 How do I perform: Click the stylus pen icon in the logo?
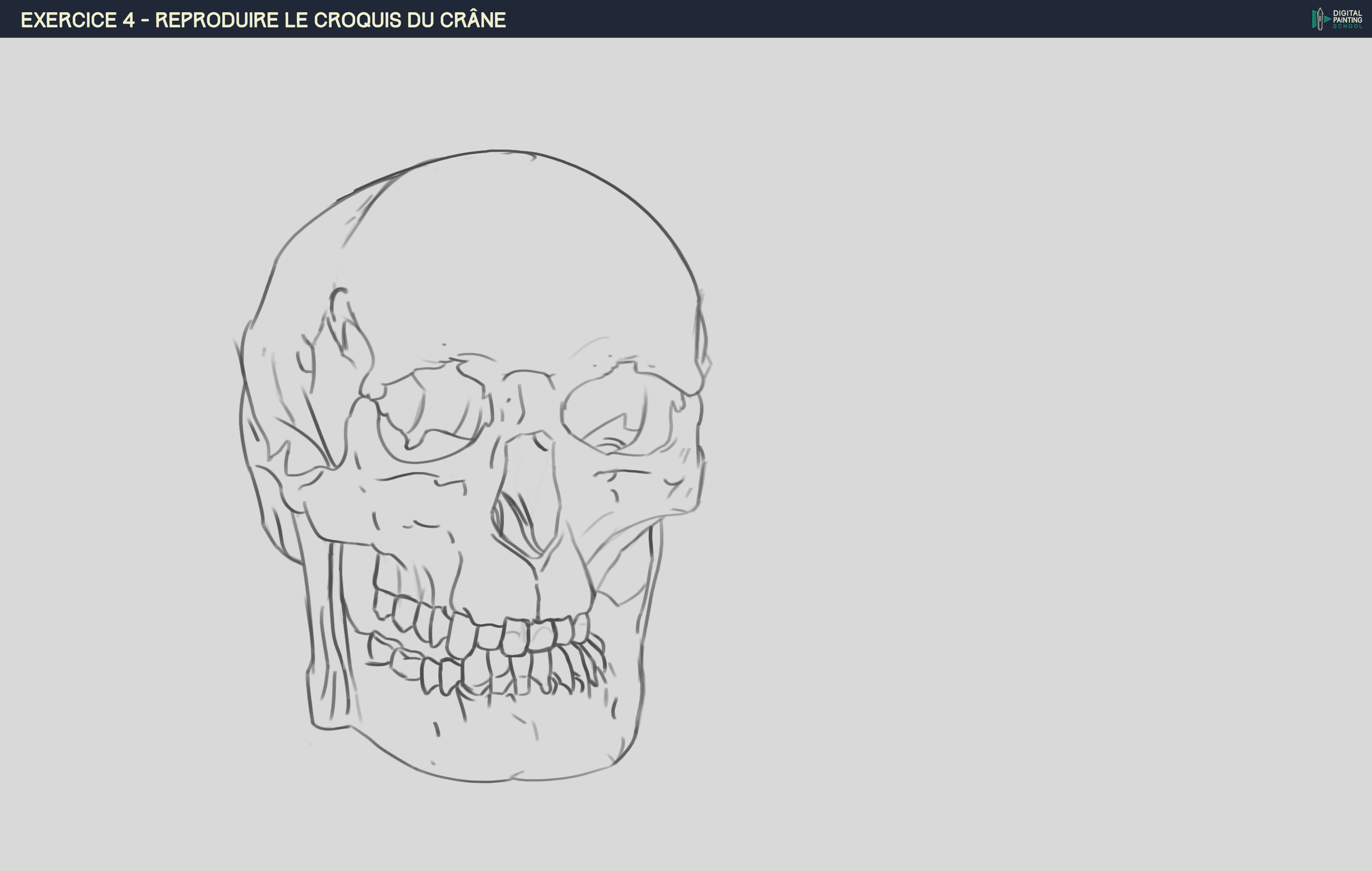tap(1320, 19)
